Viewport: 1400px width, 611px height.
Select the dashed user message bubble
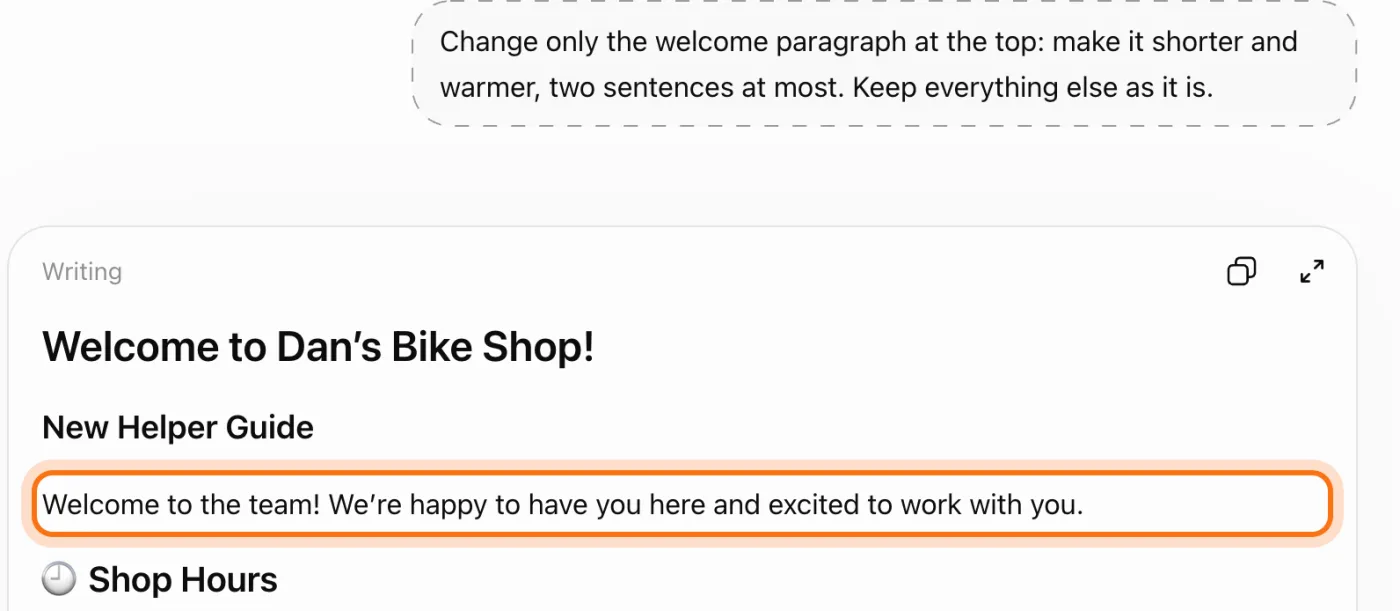click(x=884, y=64)
